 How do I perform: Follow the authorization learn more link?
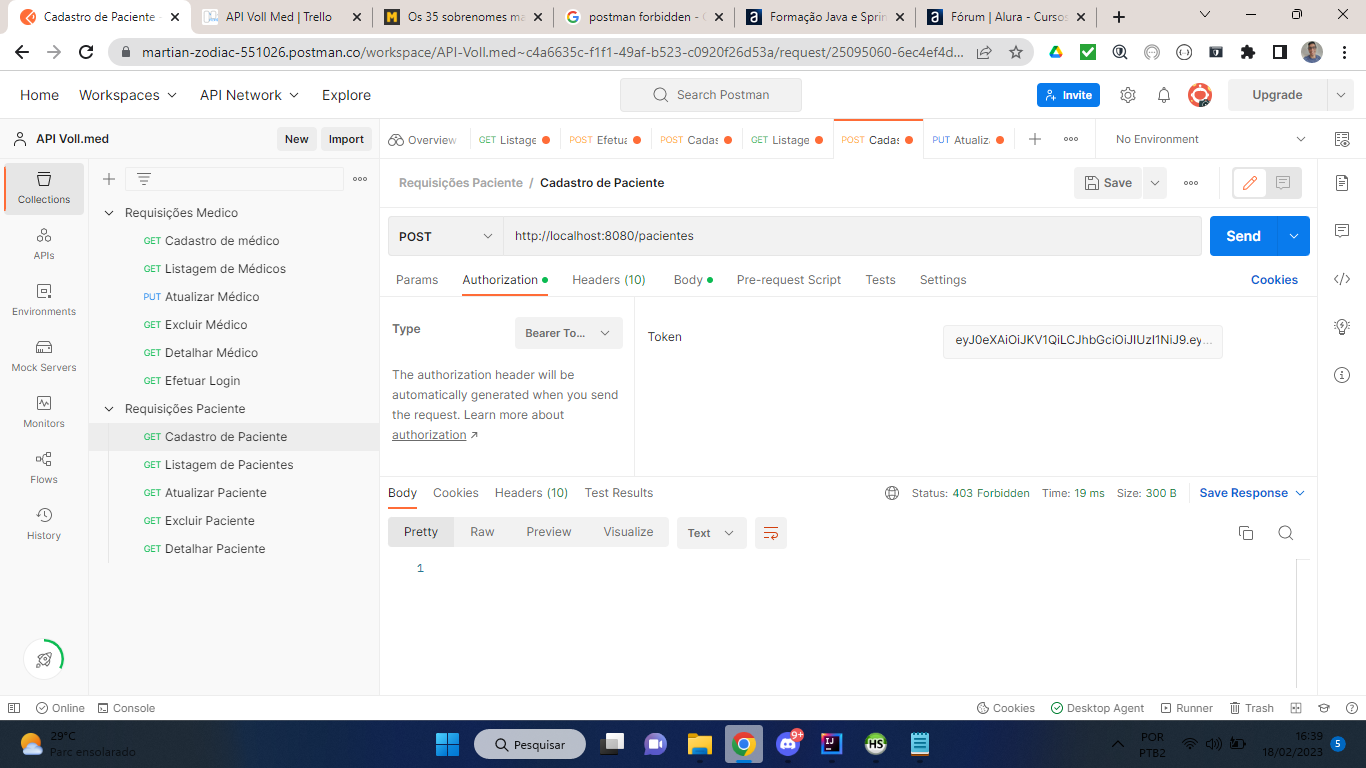point(429,435)
